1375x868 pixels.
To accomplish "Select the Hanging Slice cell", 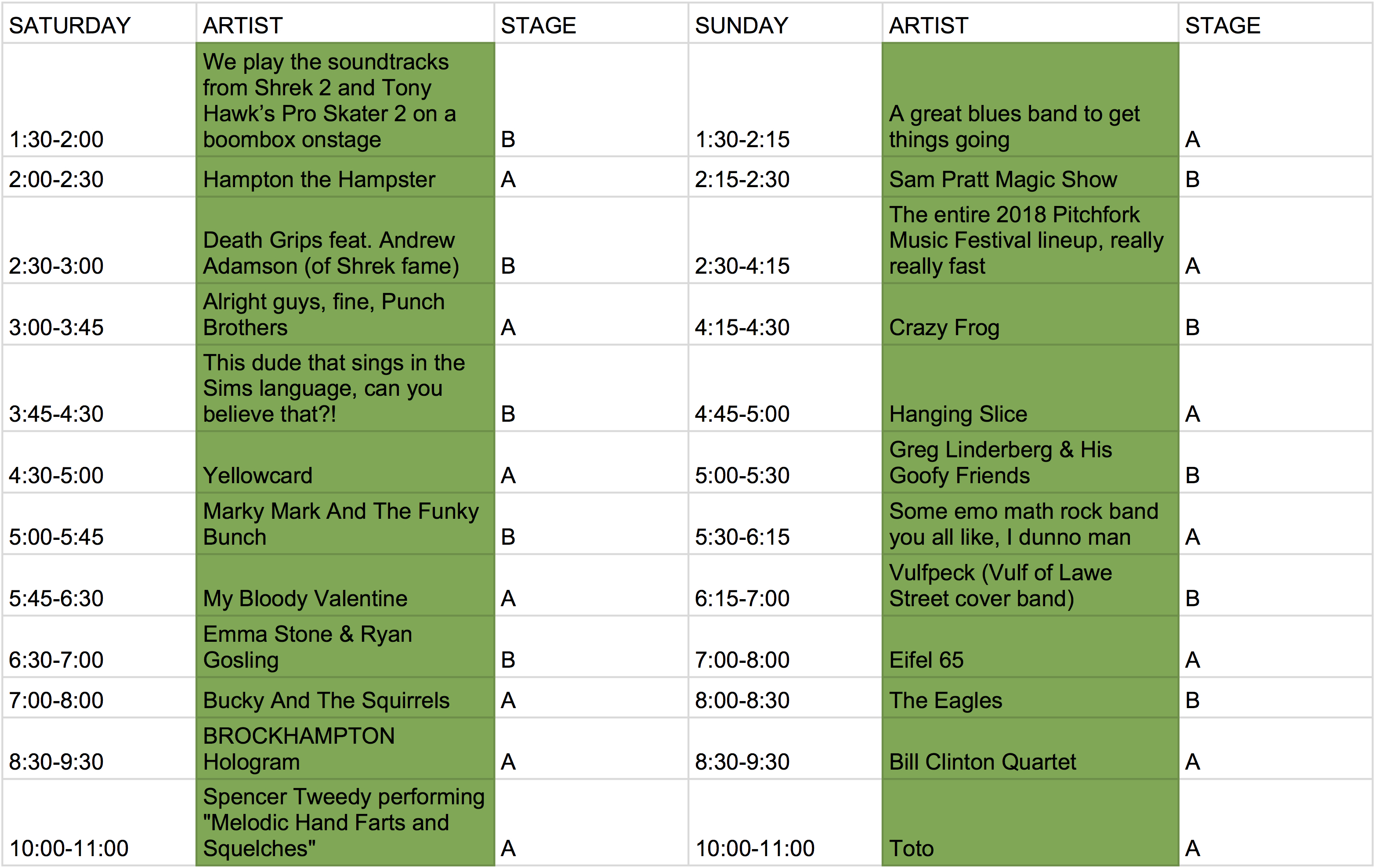I will [x=1031, y=388].
